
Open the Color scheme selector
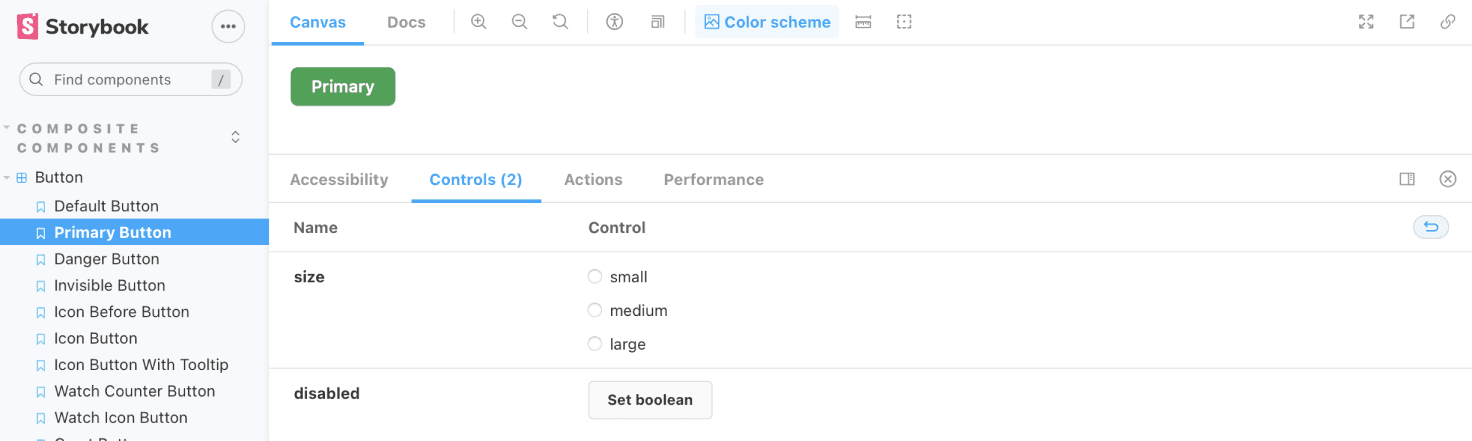point(767,22)
